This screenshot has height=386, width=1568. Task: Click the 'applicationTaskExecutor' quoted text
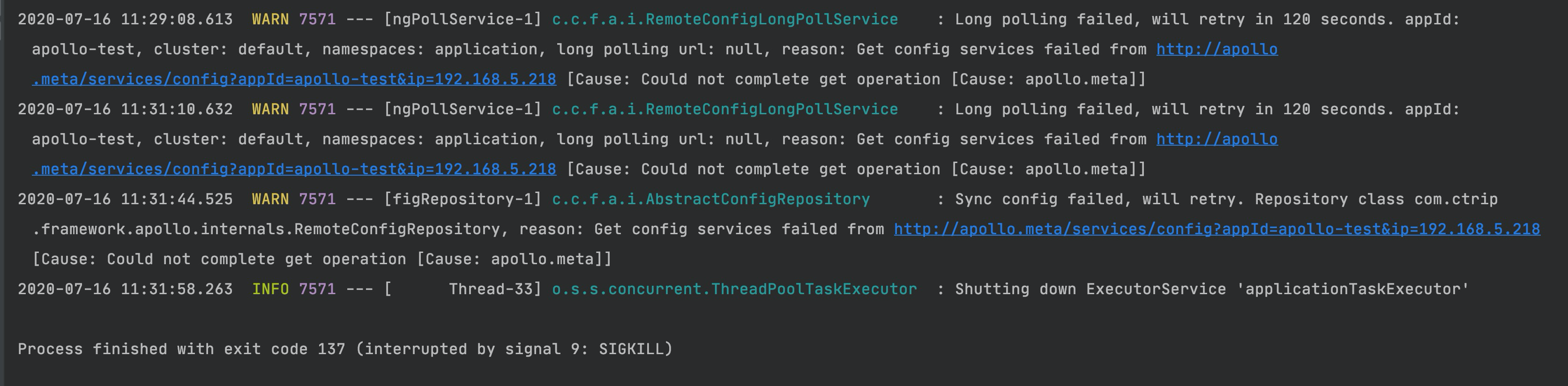(1353, 290)
